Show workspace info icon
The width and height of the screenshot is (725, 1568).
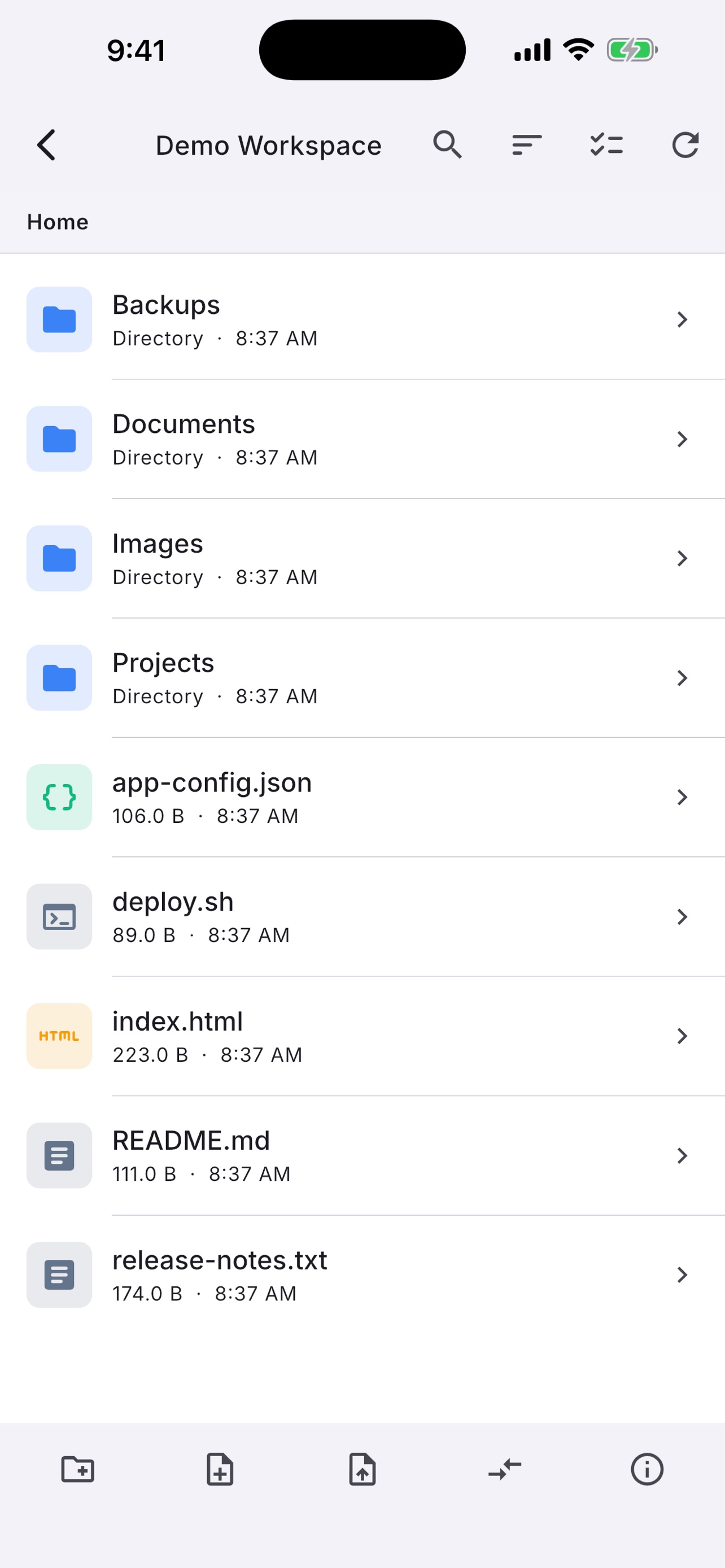point(647,1469)
